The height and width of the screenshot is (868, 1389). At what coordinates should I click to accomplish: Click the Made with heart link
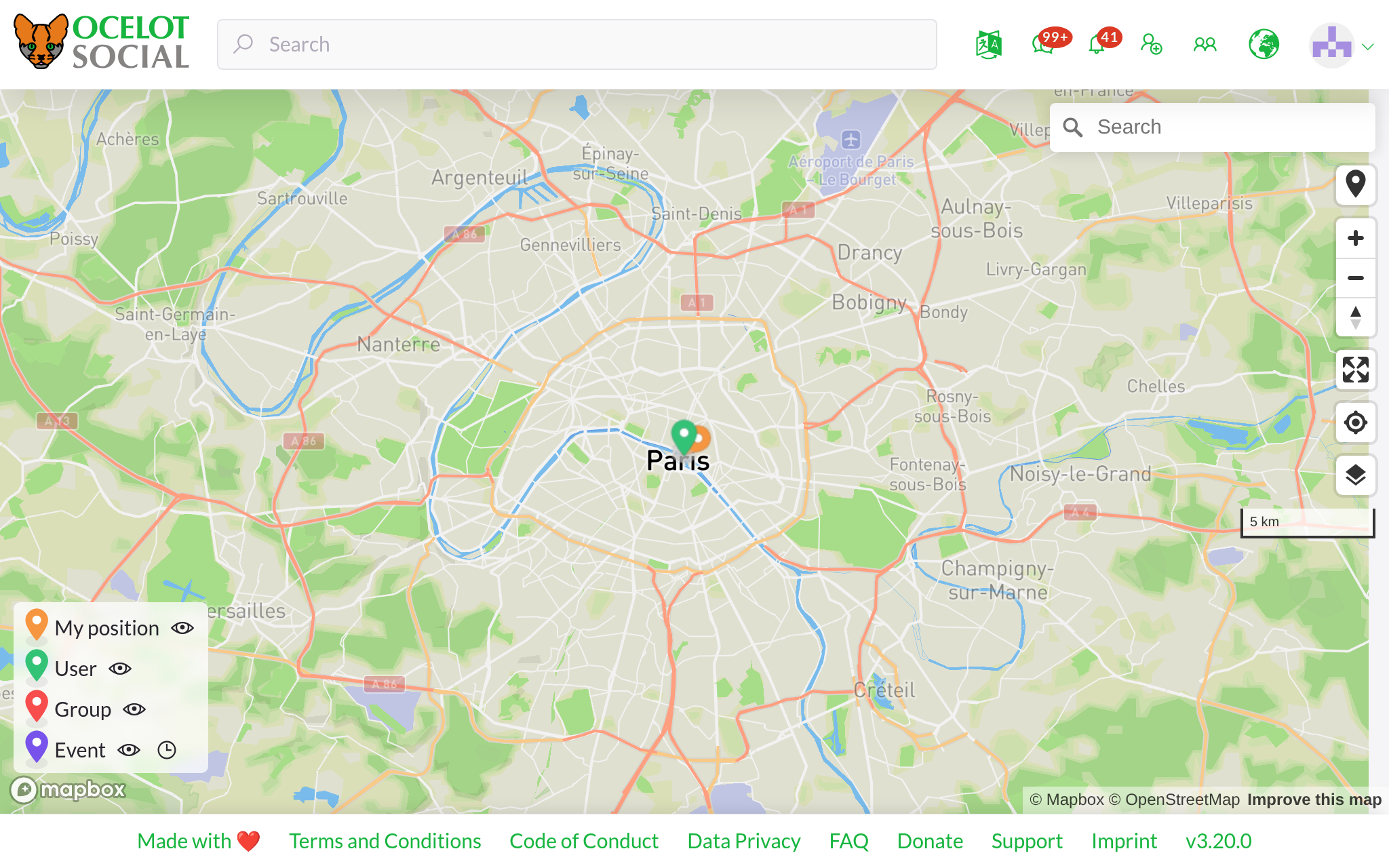pos(199,841)
